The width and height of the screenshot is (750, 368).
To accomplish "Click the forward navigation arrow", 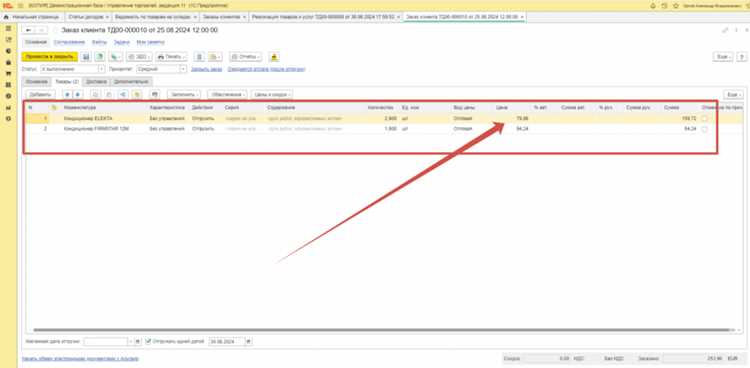I will pyautogui.click(x=42, y=30).
